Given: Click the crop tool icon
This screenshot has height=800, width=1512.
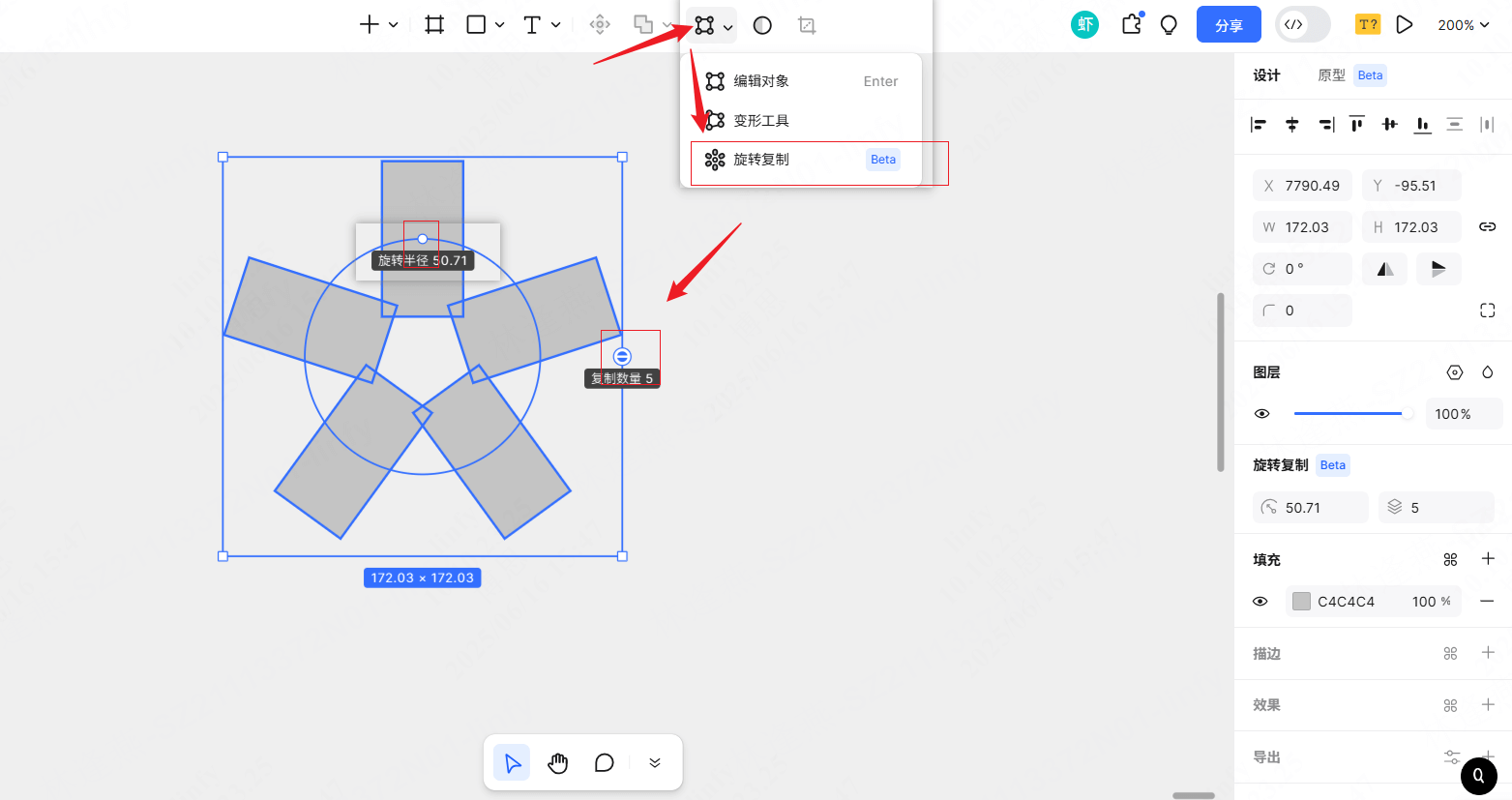Looking at the screenshot, I should click(807, 25).
